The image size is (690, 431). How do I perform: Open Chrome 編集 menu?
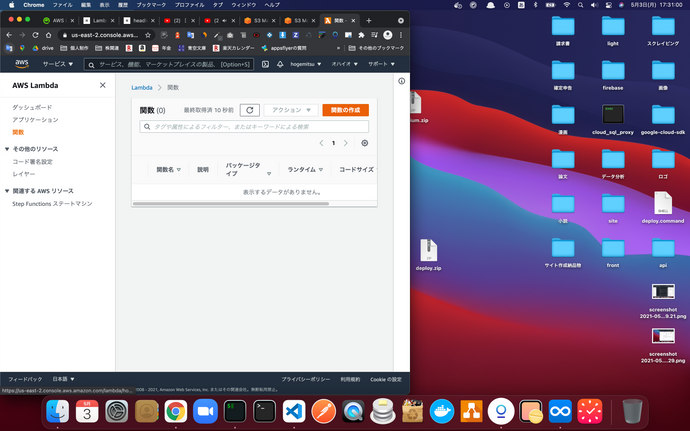86,5
